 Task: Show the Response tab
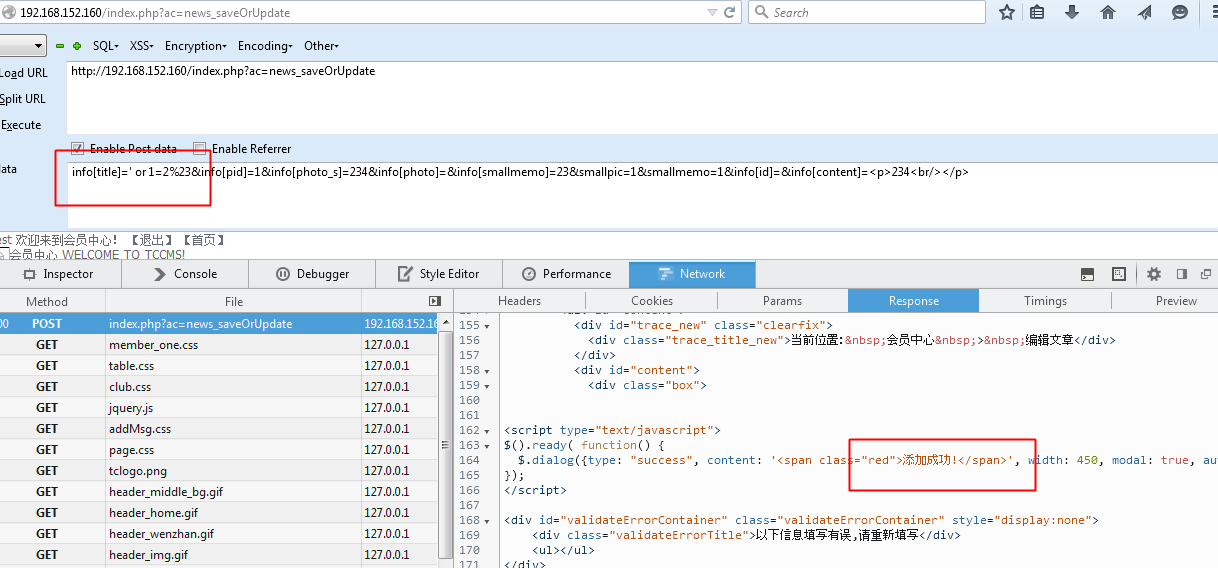913,301
